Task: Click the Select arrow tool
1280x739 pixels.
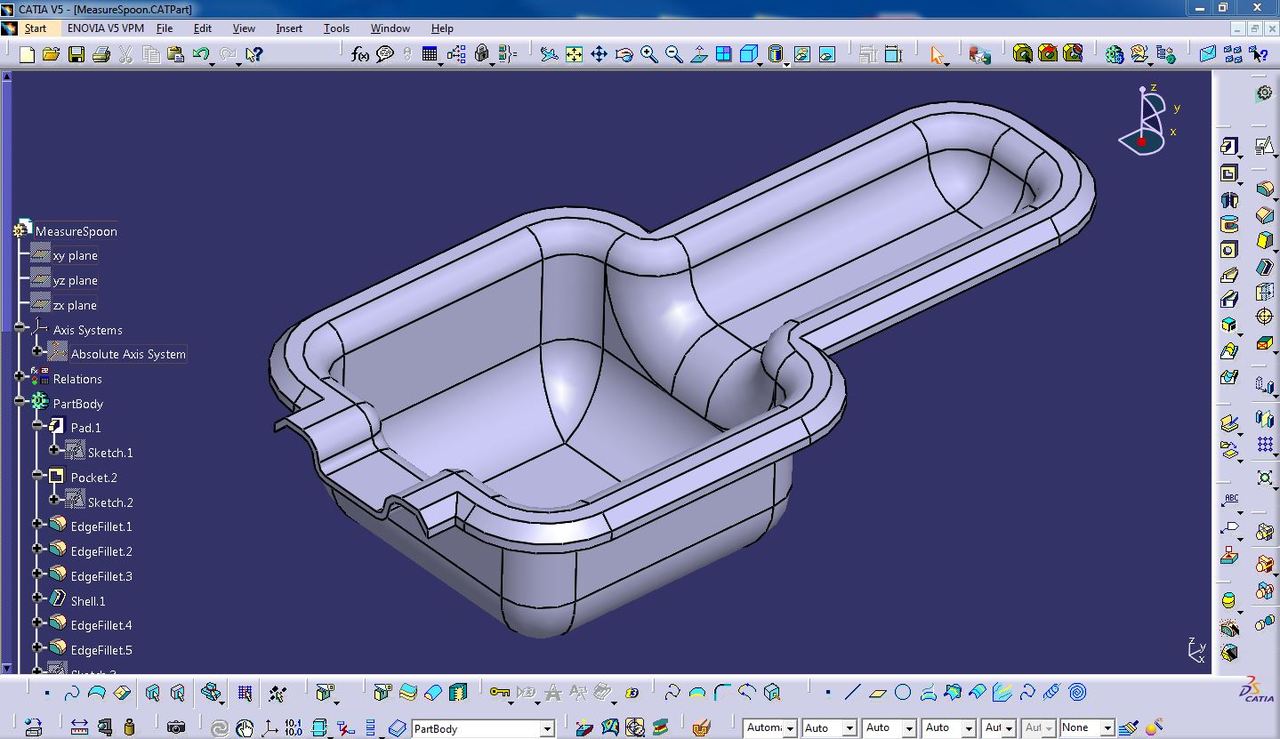Action: point(937,54)
